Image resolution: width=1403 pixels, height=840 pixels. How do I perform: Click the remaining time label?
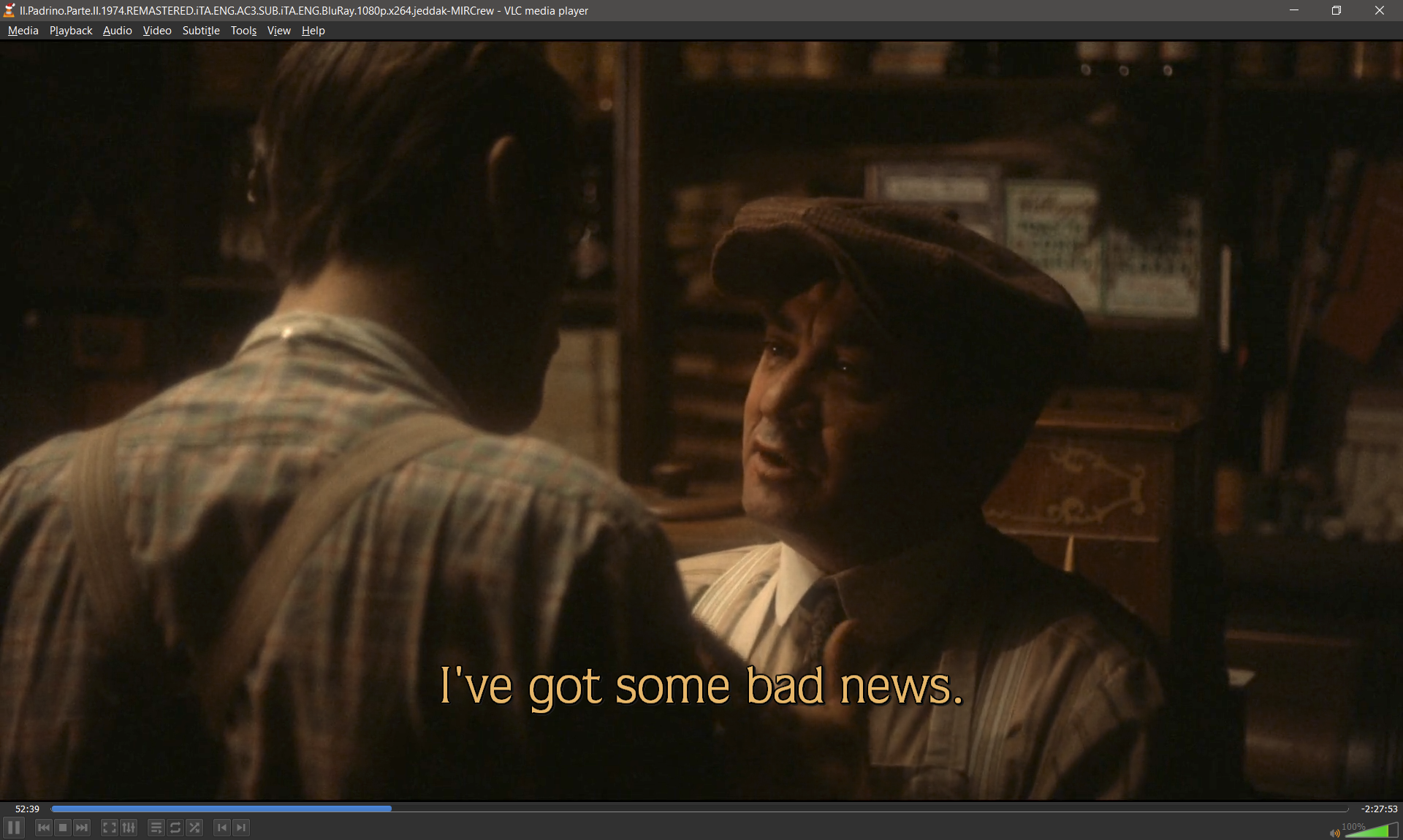[1379, 809]
